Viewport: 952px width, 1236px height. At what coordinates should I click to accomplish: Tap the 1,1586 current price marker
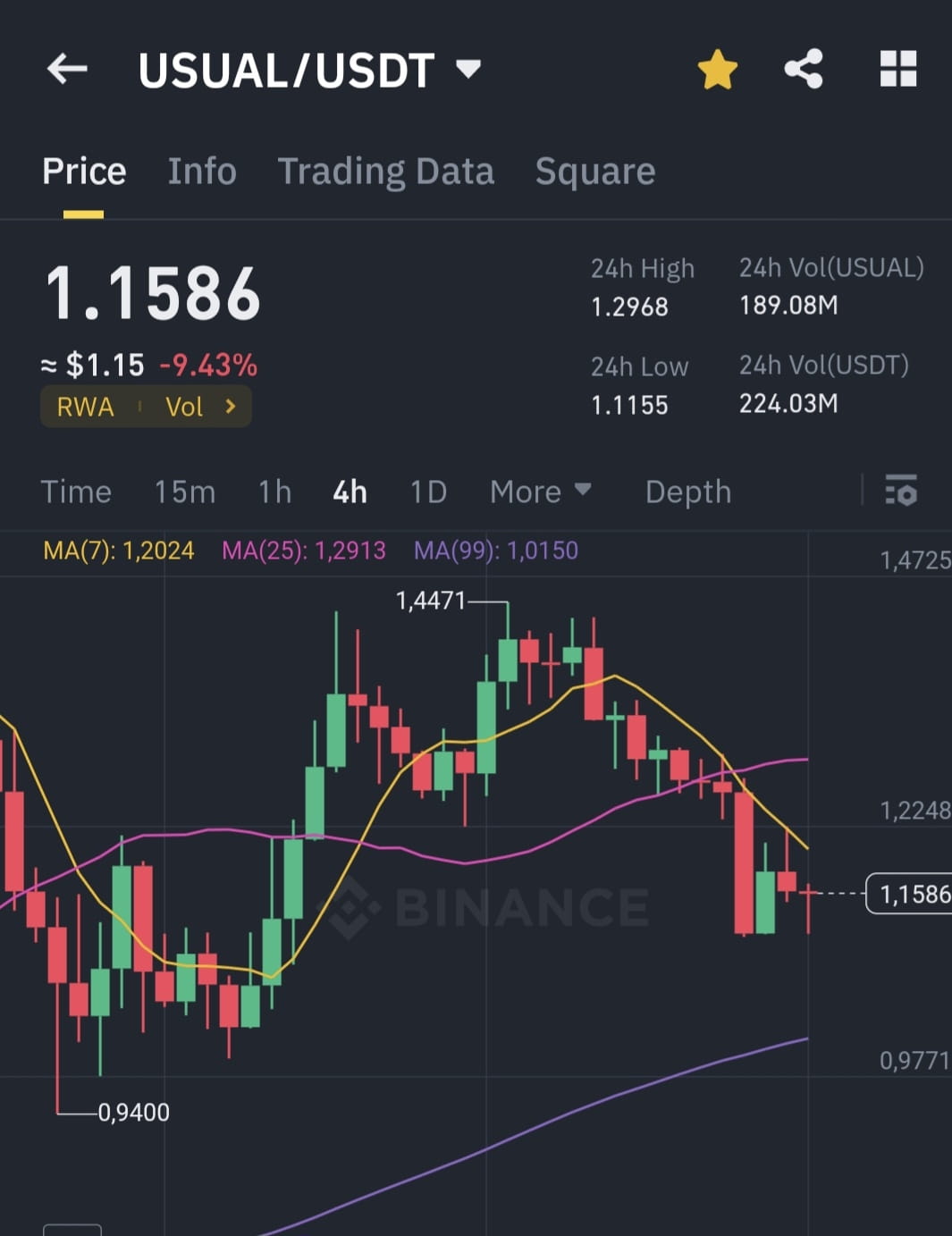(x=910, y=894)
